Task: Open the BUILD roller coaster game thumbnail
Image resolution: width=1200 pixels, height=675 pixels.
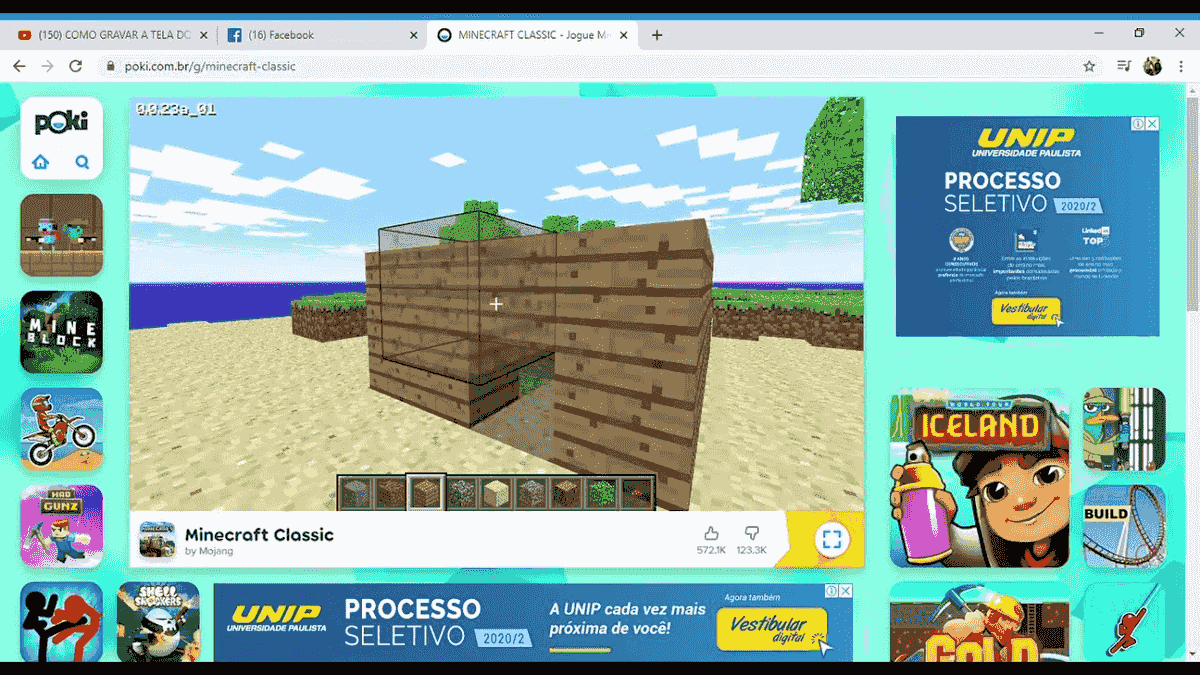Action: click(x=1124, y=526)
